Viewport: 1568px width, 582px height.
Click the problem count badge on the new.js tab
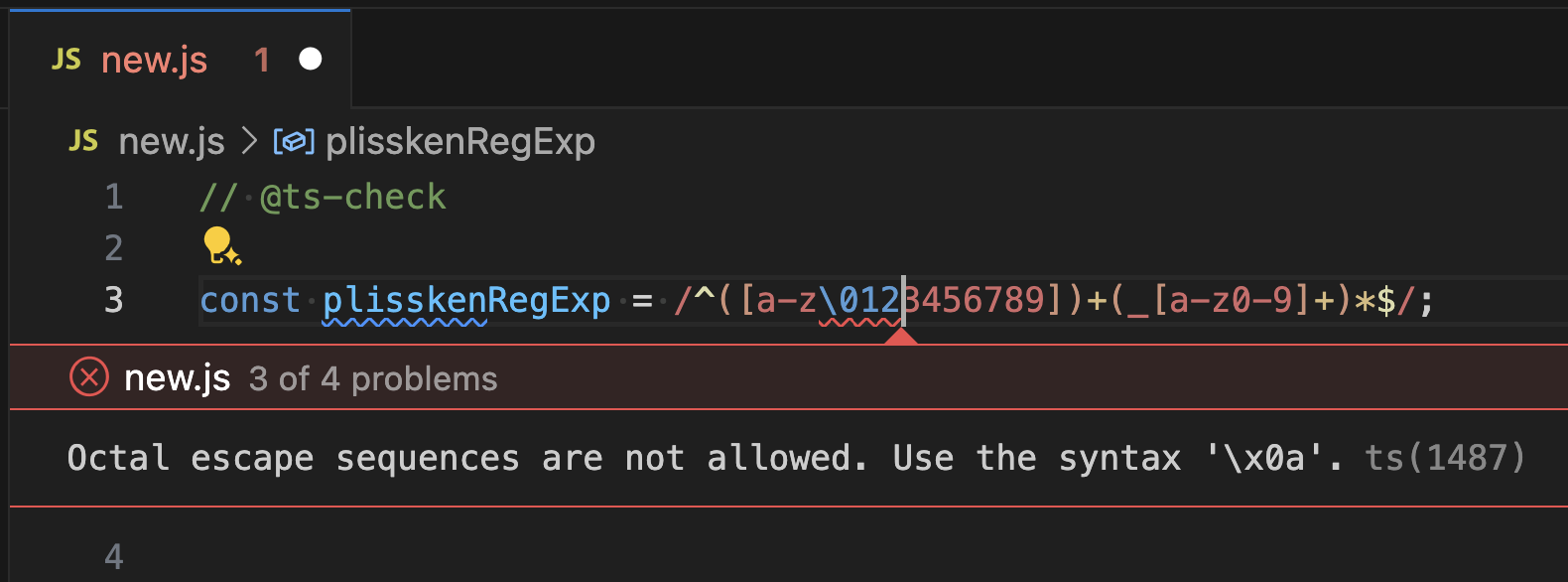(x=262, y=61)
